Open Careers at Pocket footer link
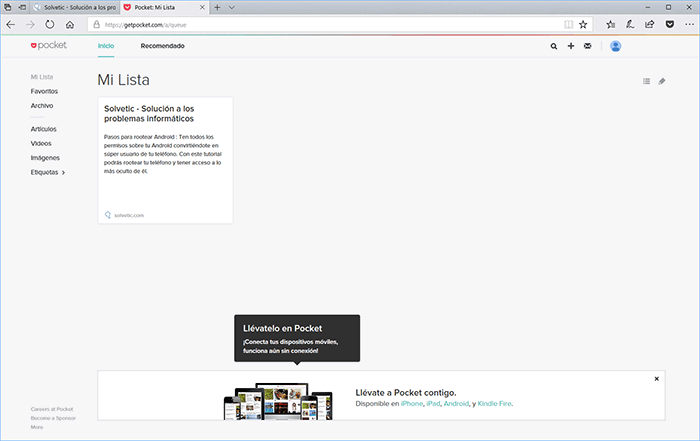Screen dimensions: 700x441 click(x=52, y=409)
